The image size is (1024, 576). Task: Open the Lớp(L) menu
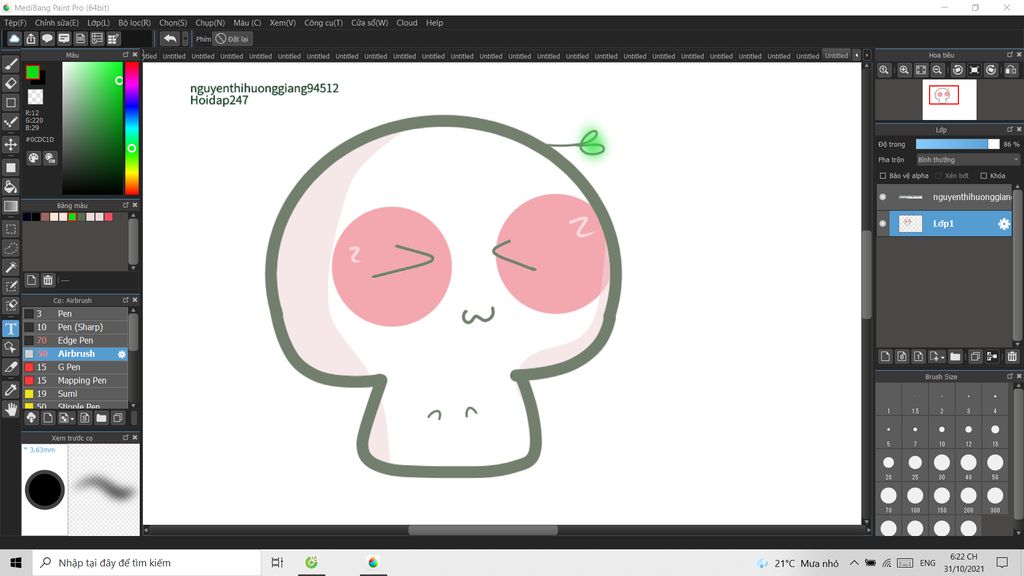(x=99, y=22)
